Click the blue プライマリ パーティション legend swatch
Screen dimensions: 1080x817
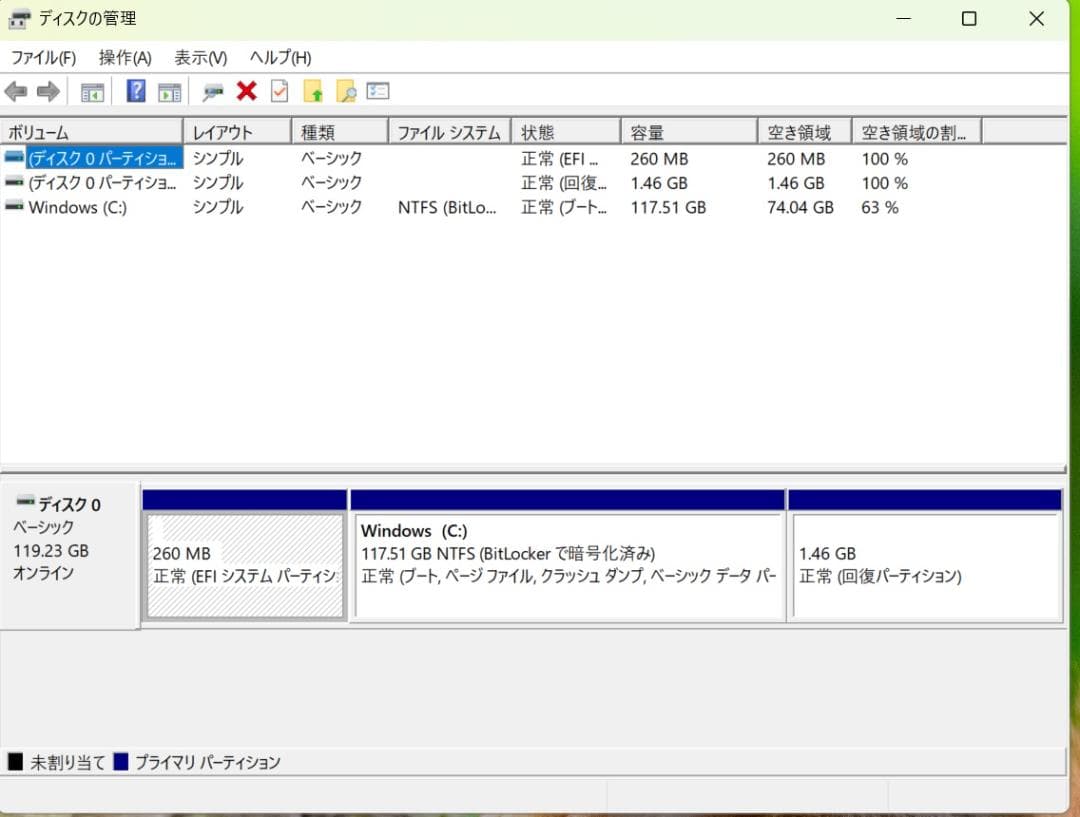coord(121,762)
